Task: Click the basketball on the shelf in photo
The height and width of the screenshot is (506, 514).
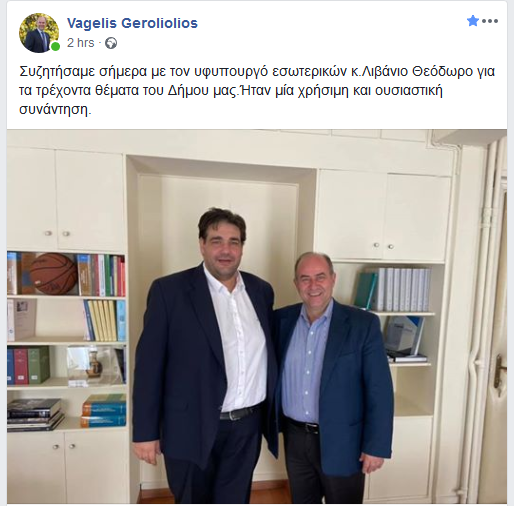Action: click(53, 274)
